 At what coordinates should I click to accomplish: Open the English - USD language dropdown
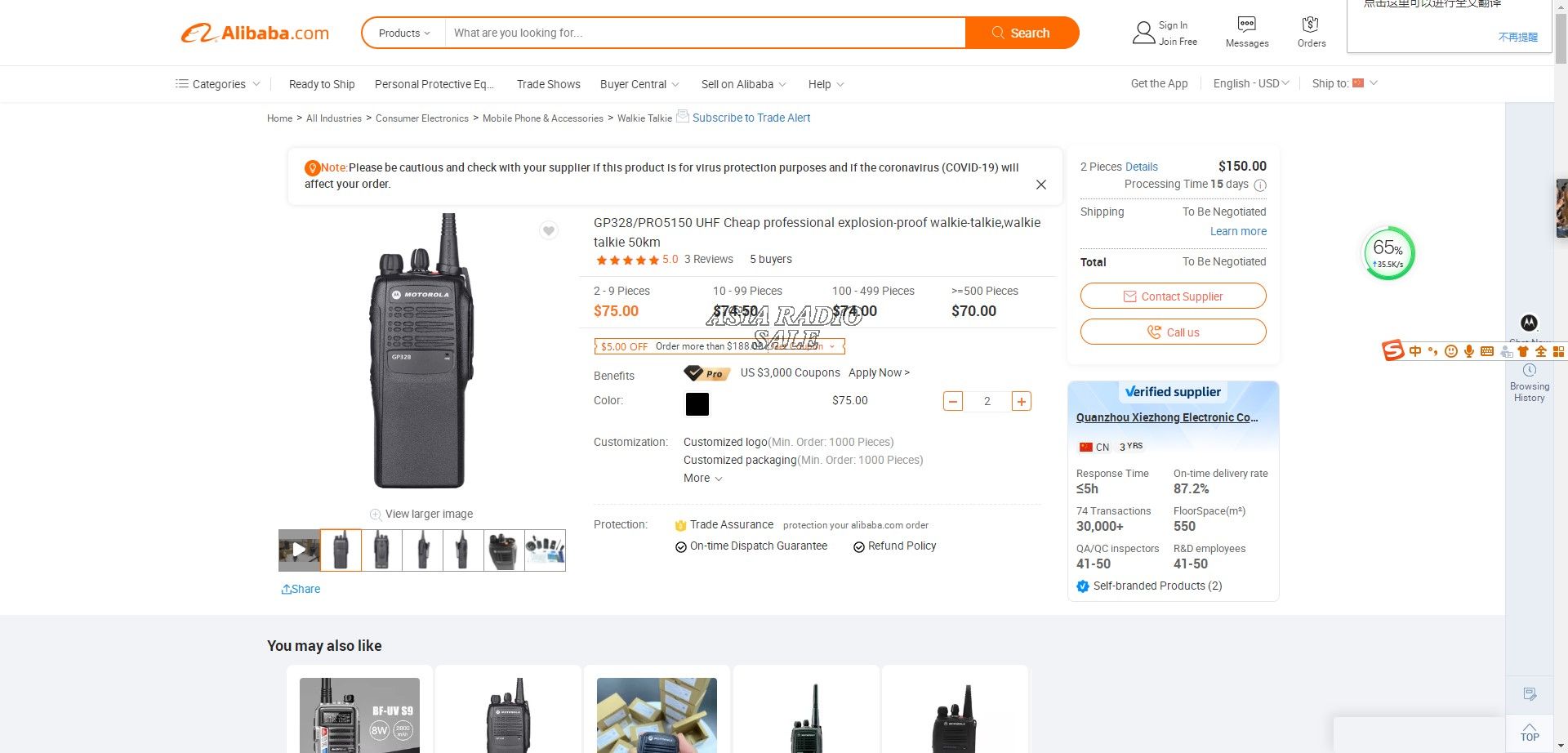pos(1251,83)
